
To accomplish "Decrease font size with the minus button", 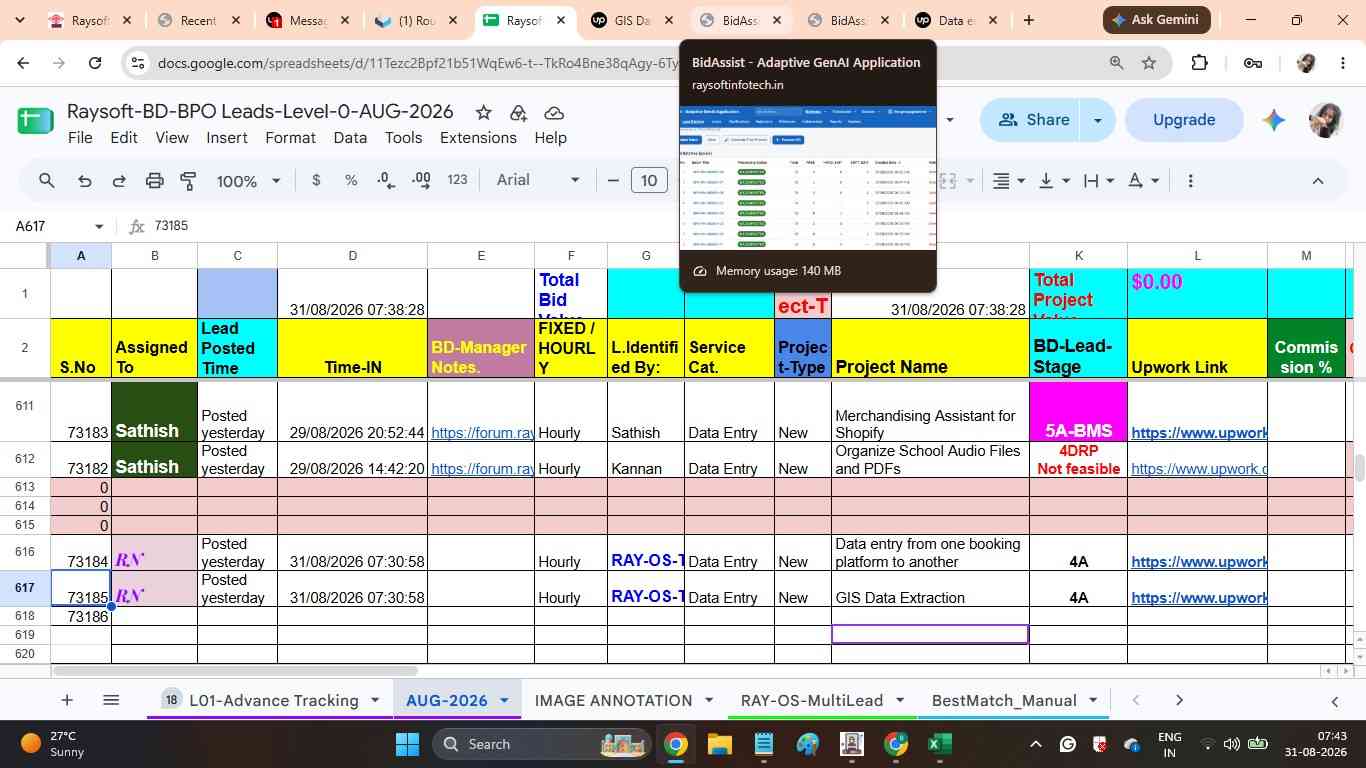I will [x=613, y=181].
